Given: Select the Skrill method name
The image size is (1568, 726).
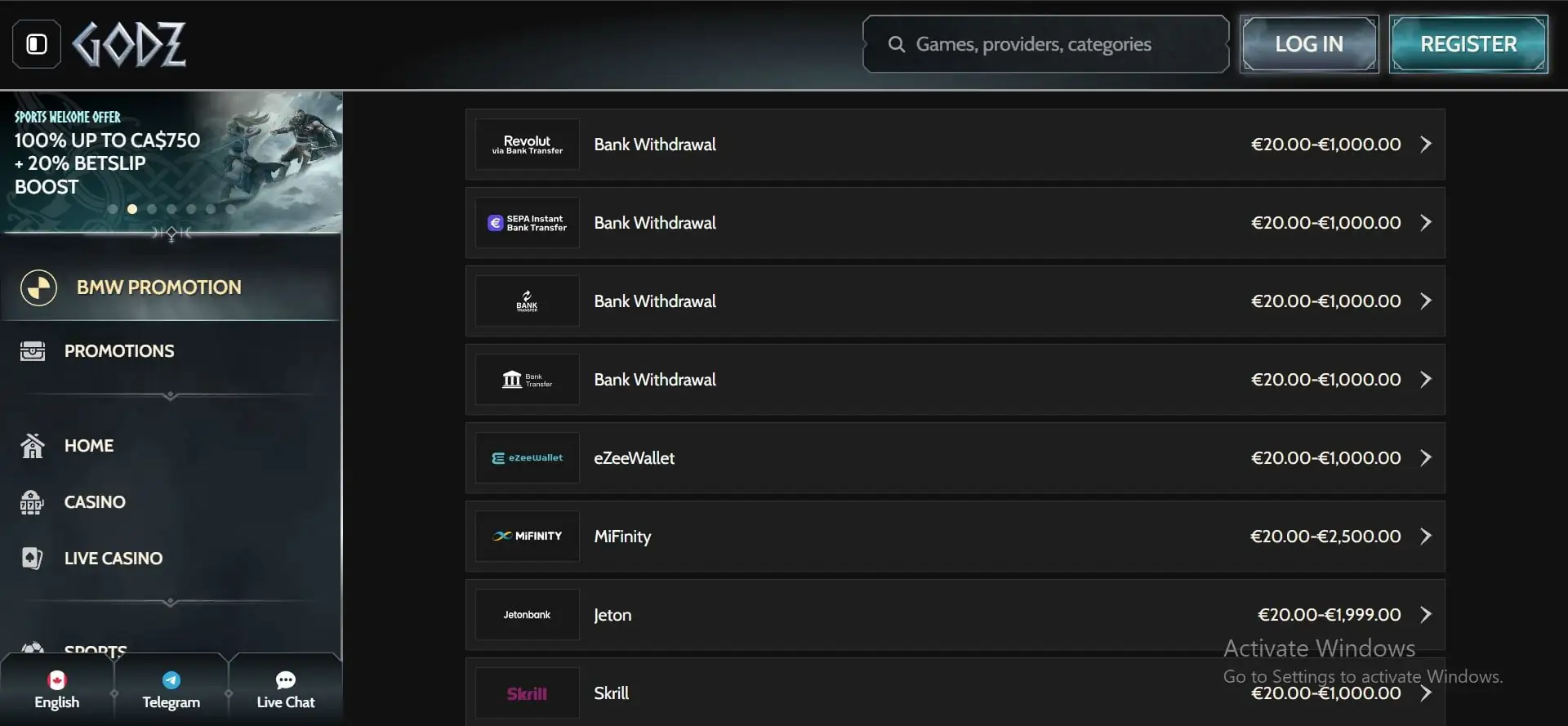Looking at the screenshot, I should [612, 693].
